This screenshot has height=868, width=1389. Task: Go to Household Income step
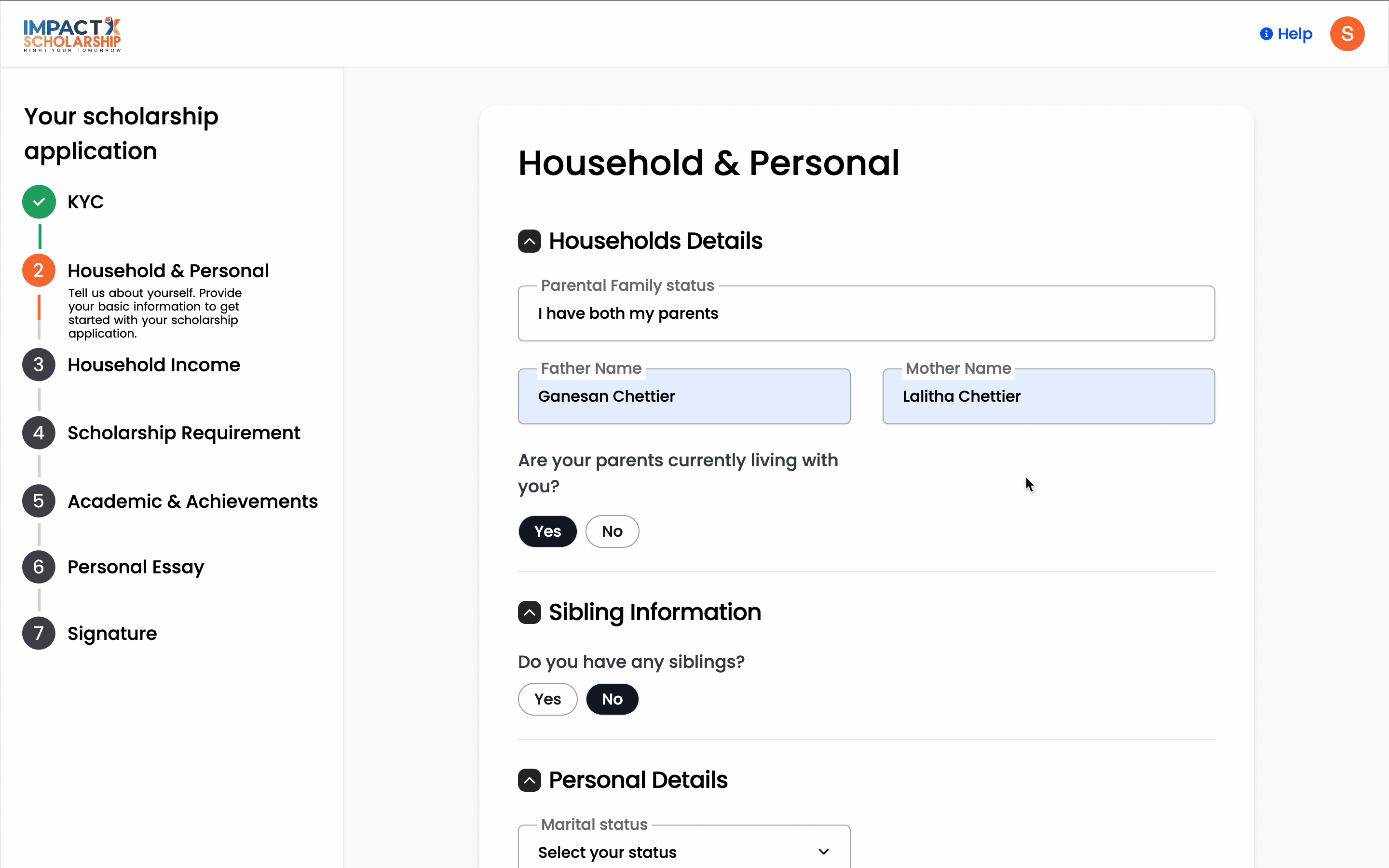click(154, 365)
